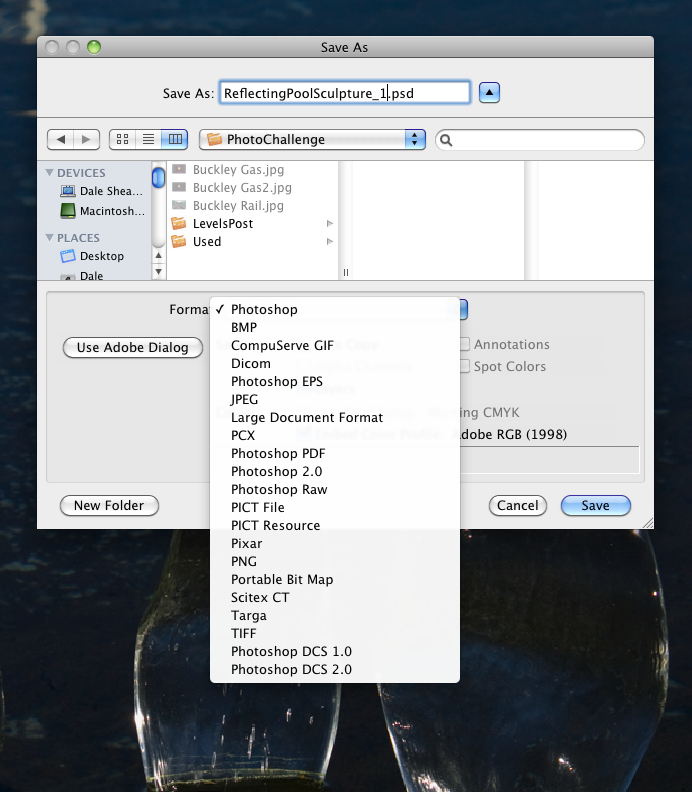Choose Photoshop format
This screenshot has height=792, width=692.
[334, 310]
